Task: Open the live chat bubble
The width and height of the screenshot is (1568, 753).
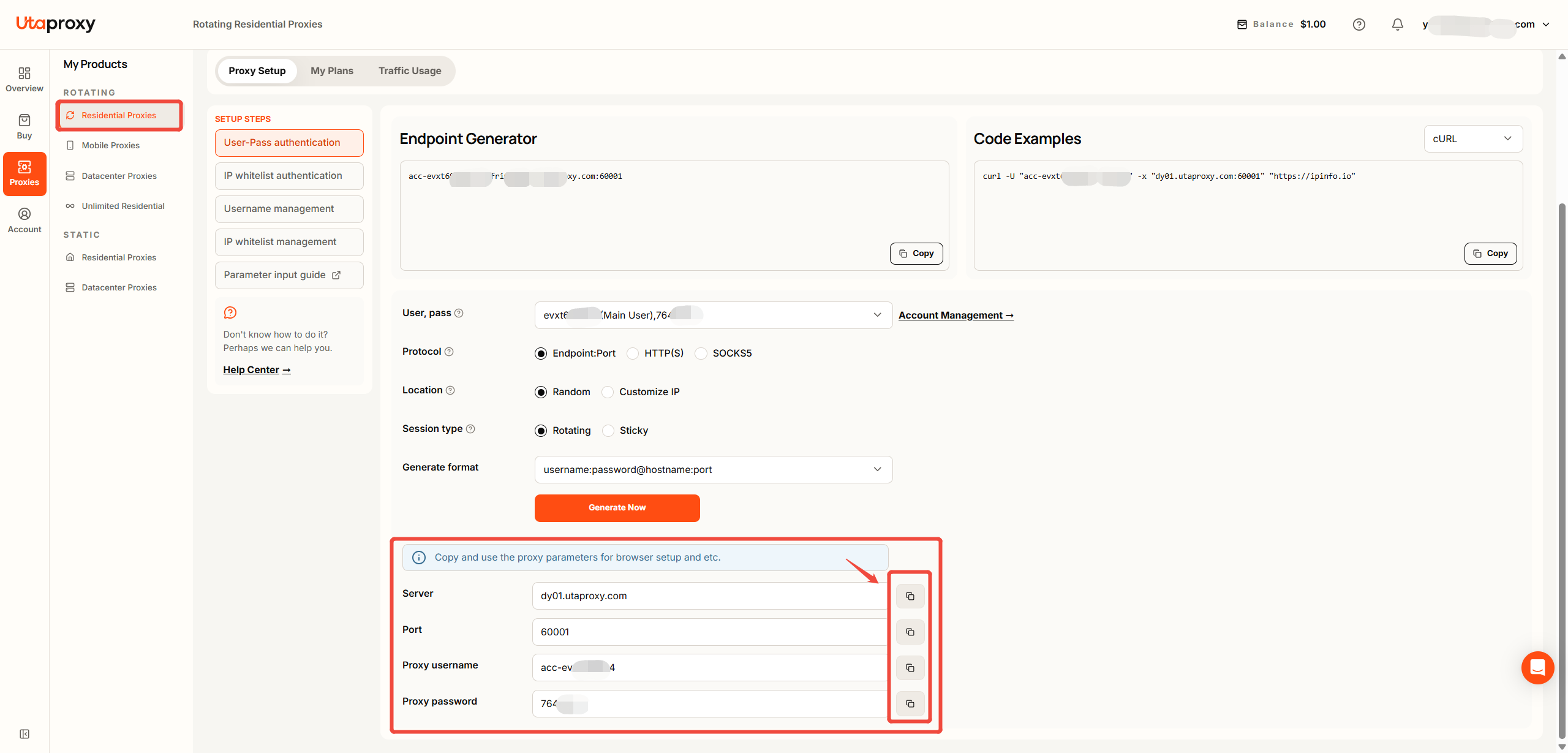Action: click(1537, 667)
